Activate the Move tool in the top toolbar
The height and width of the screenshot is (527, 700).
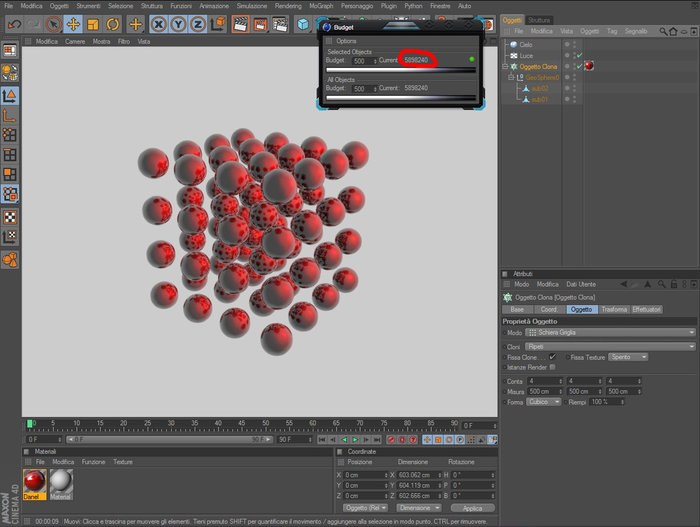(x=73, y=24)
